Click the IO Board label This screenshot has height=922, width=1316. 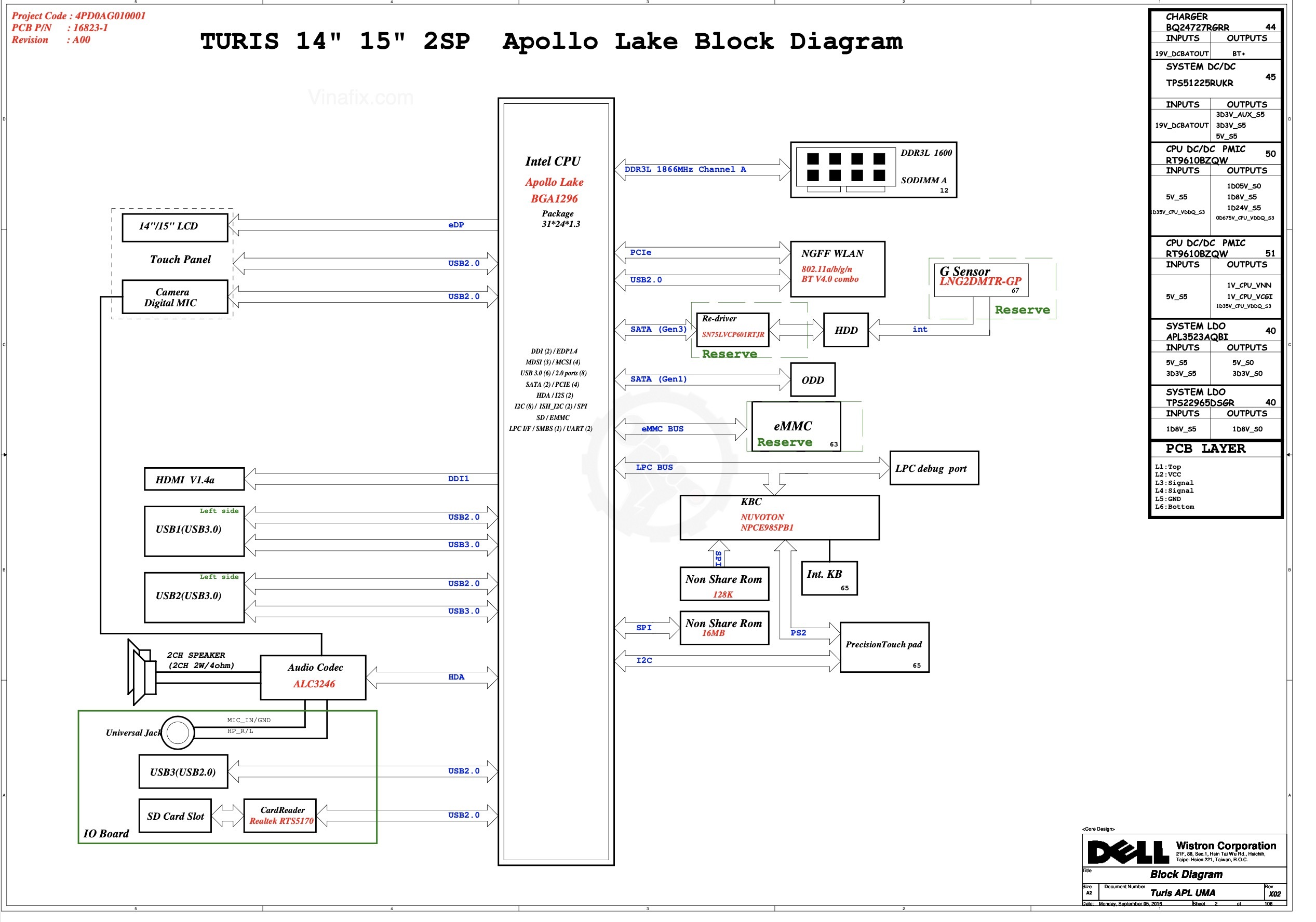coord(106,833)
